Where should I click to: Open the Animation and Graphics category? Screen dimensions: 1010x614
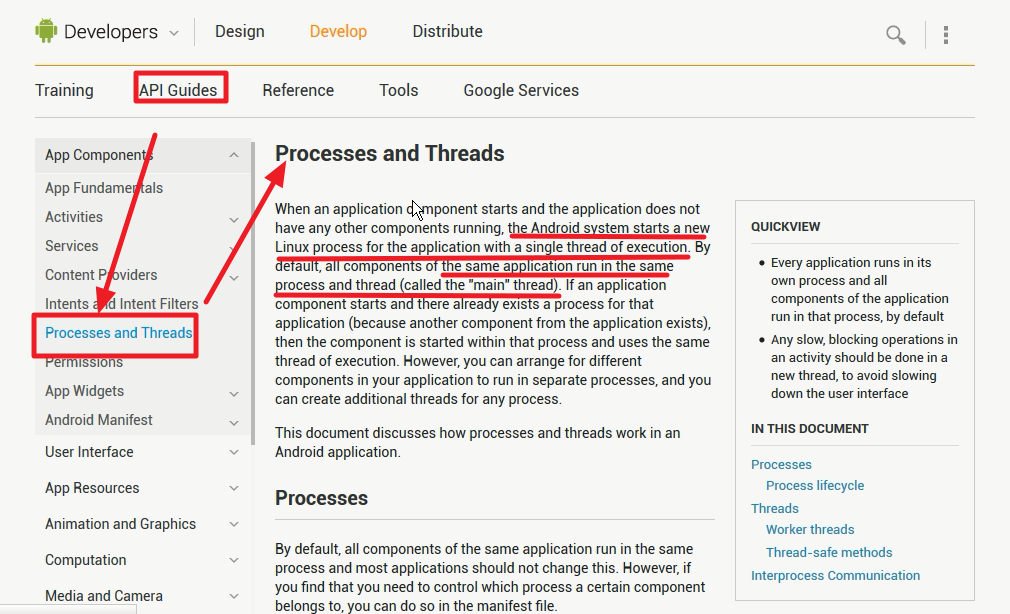[x=120, y=524]
